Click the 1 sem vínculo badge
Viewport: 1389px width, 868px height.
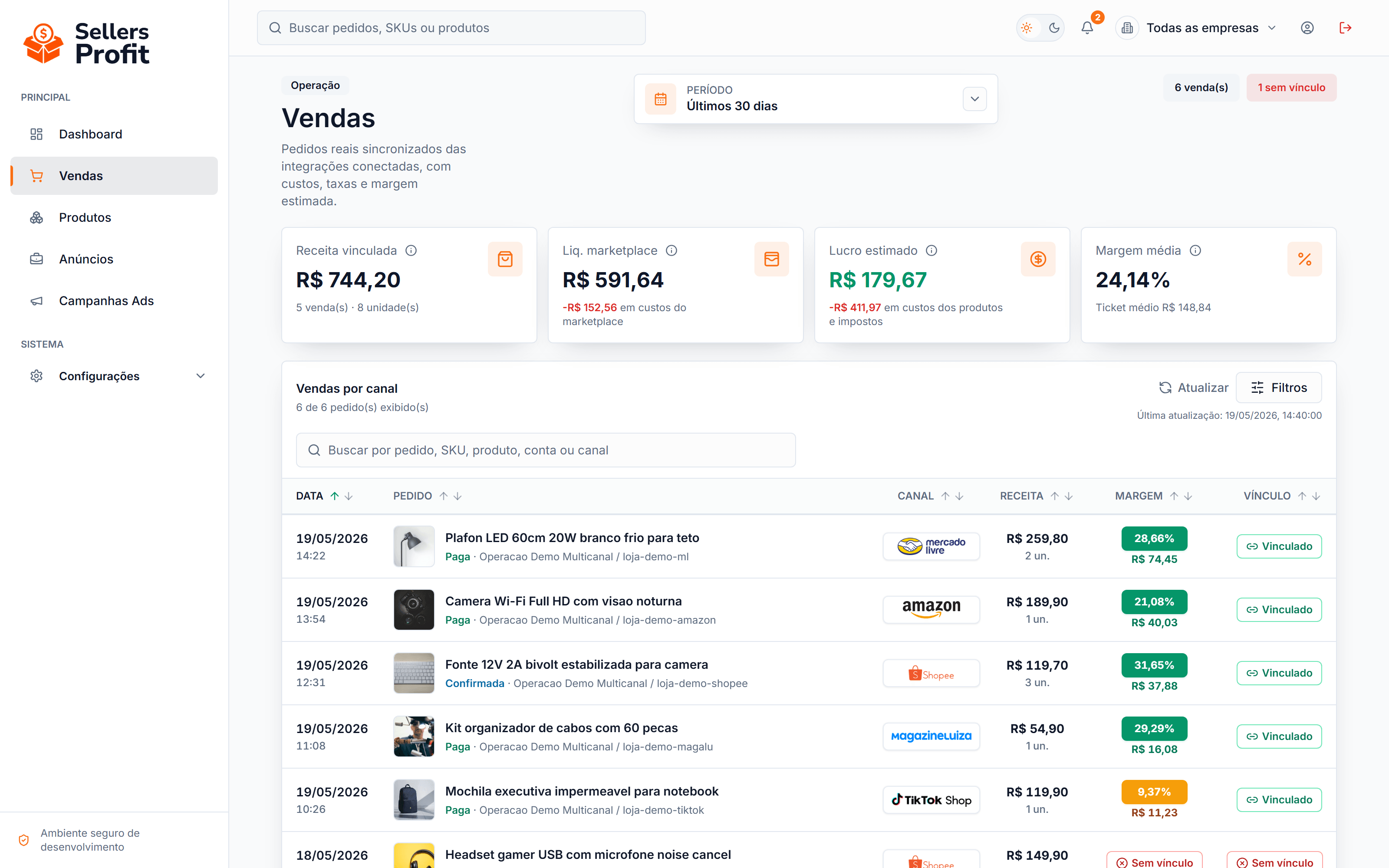pyautogui.click(x=1291, y=87)
